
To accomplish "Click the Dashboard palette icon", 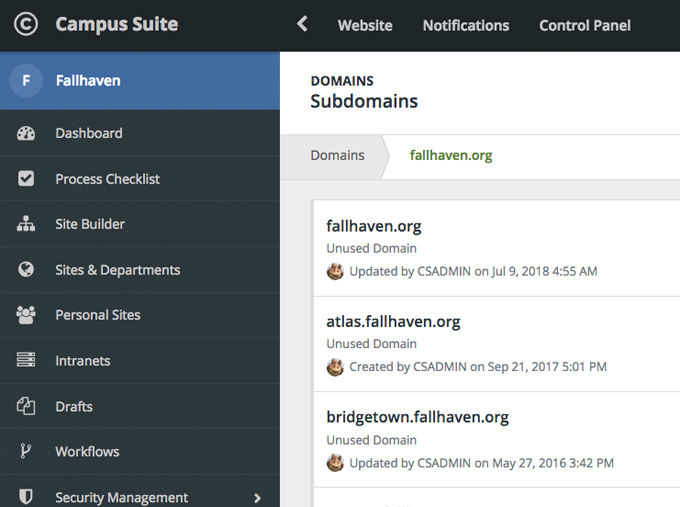I will click(26, 133).
